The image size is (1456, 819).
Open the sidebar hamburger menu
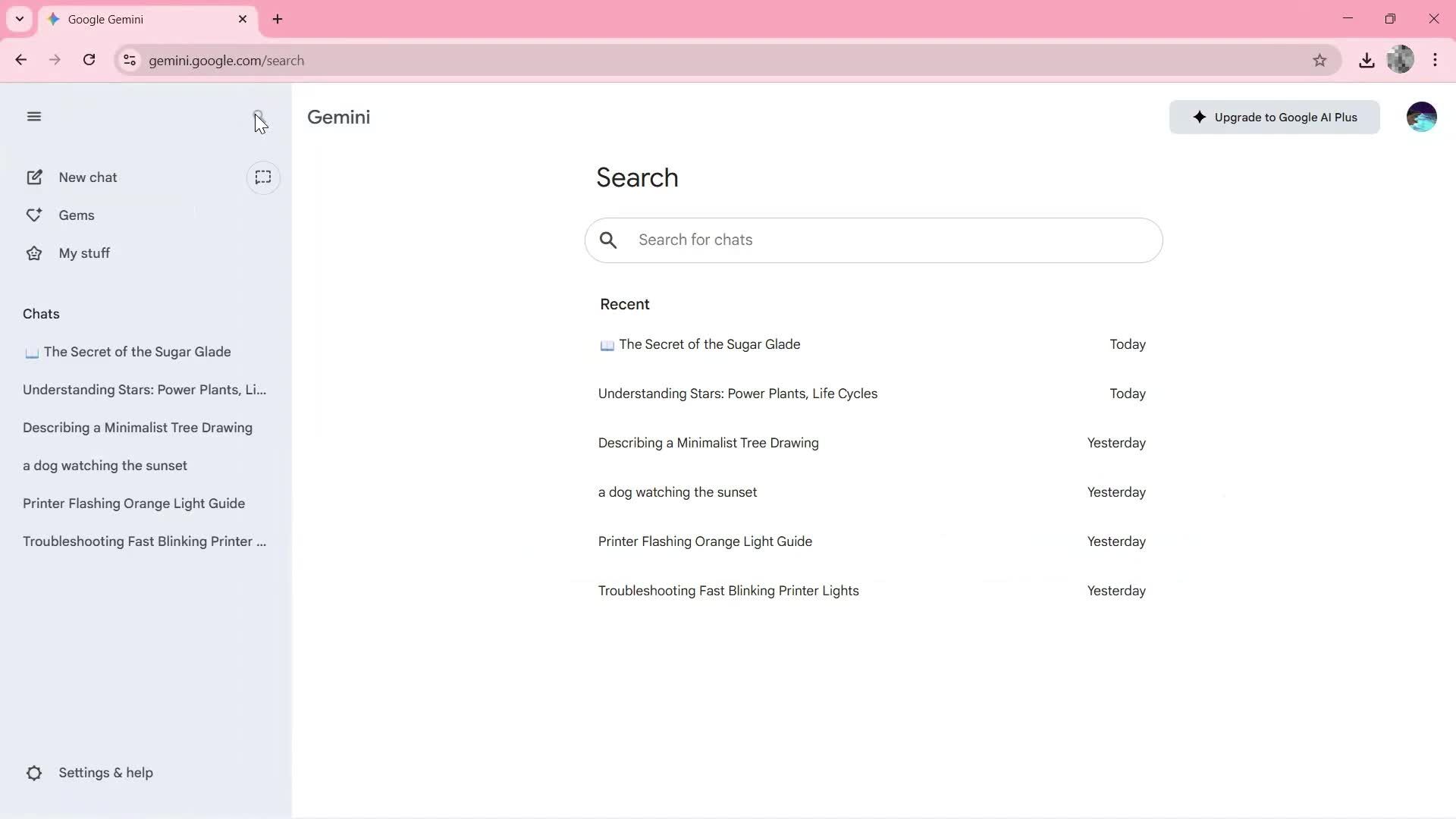(34, 116)
